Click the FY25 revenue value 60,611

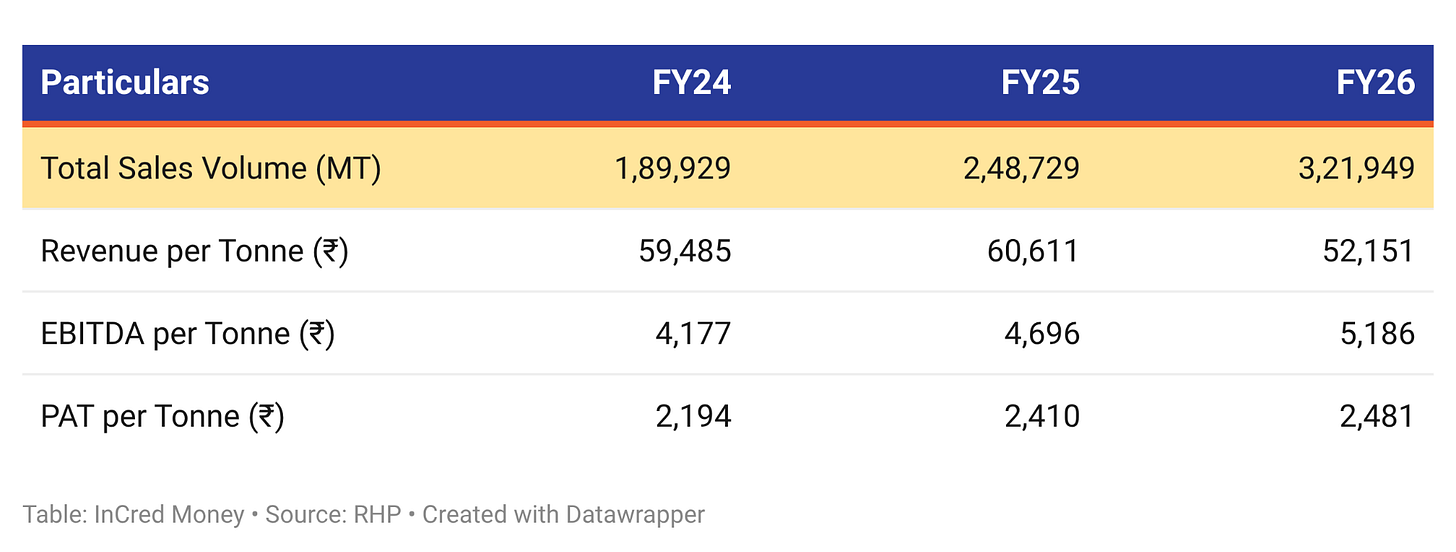[1033, 251]
